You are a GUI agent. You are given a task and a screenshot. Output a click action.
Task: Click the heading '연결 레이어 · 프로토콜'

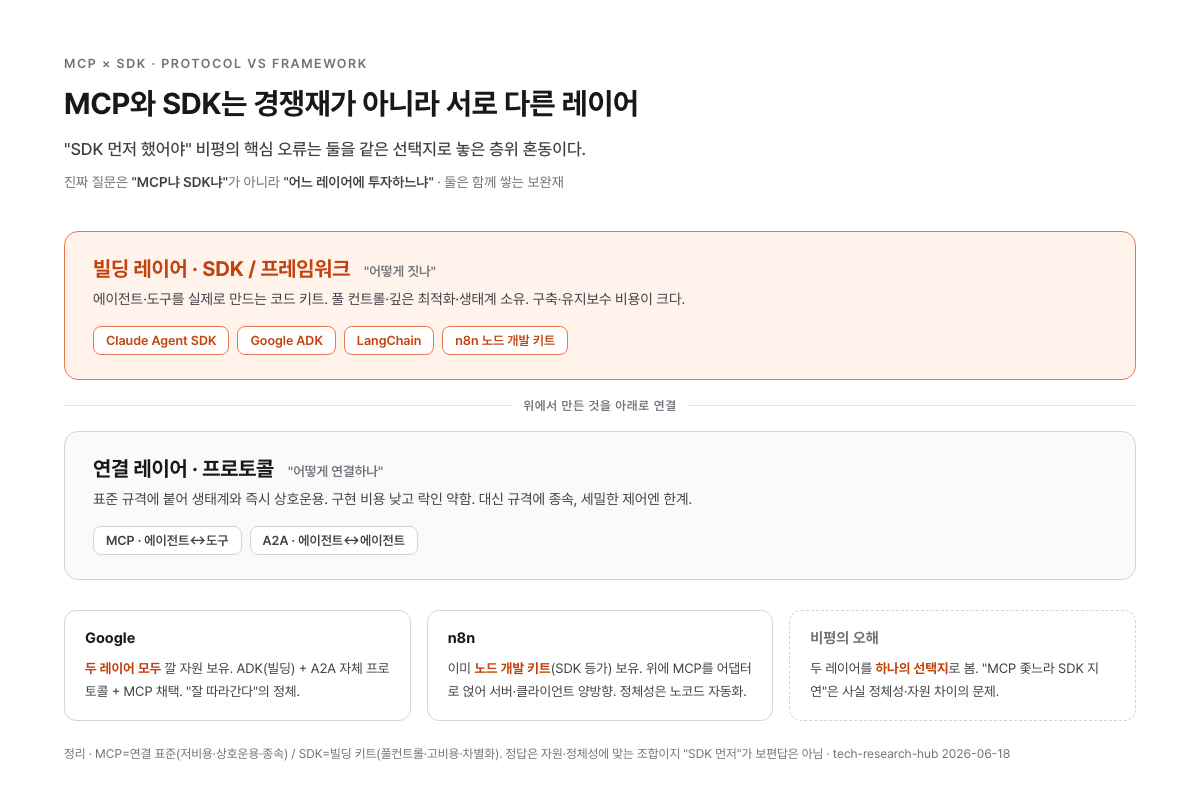point(183,468)
